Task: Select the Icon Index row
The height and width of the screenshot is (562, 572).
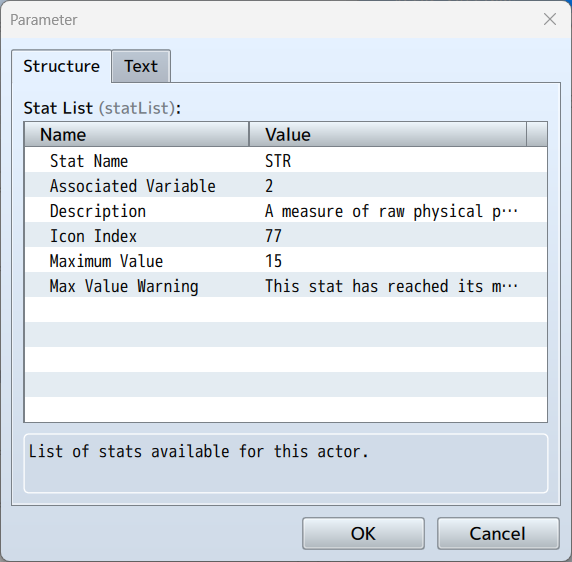Action: coord(286,235)
